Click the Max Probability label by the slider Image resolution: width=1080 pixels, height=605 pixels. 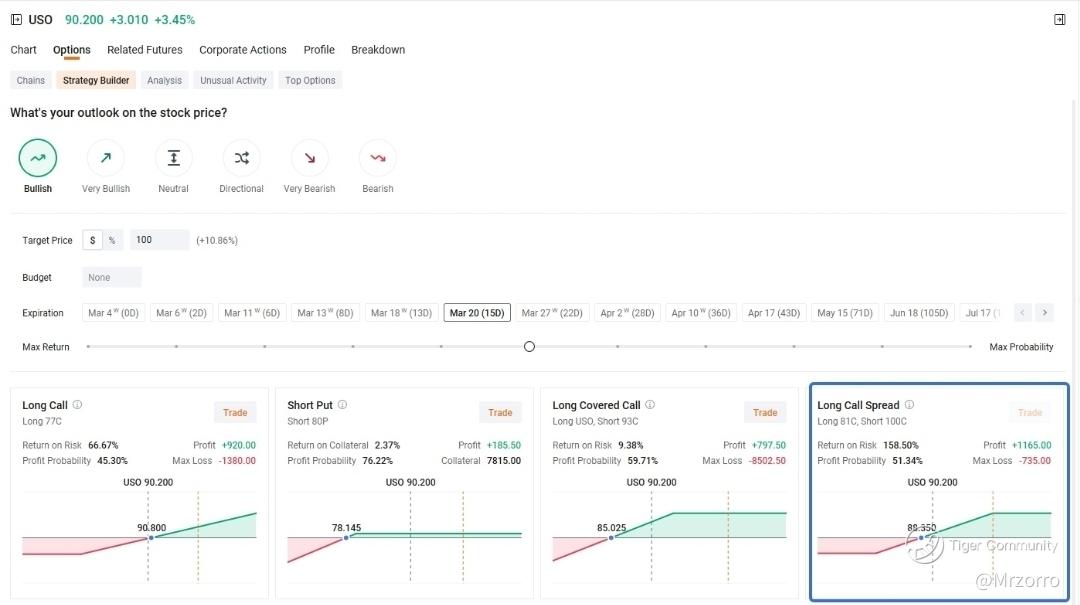click(x=1021, y=347)
